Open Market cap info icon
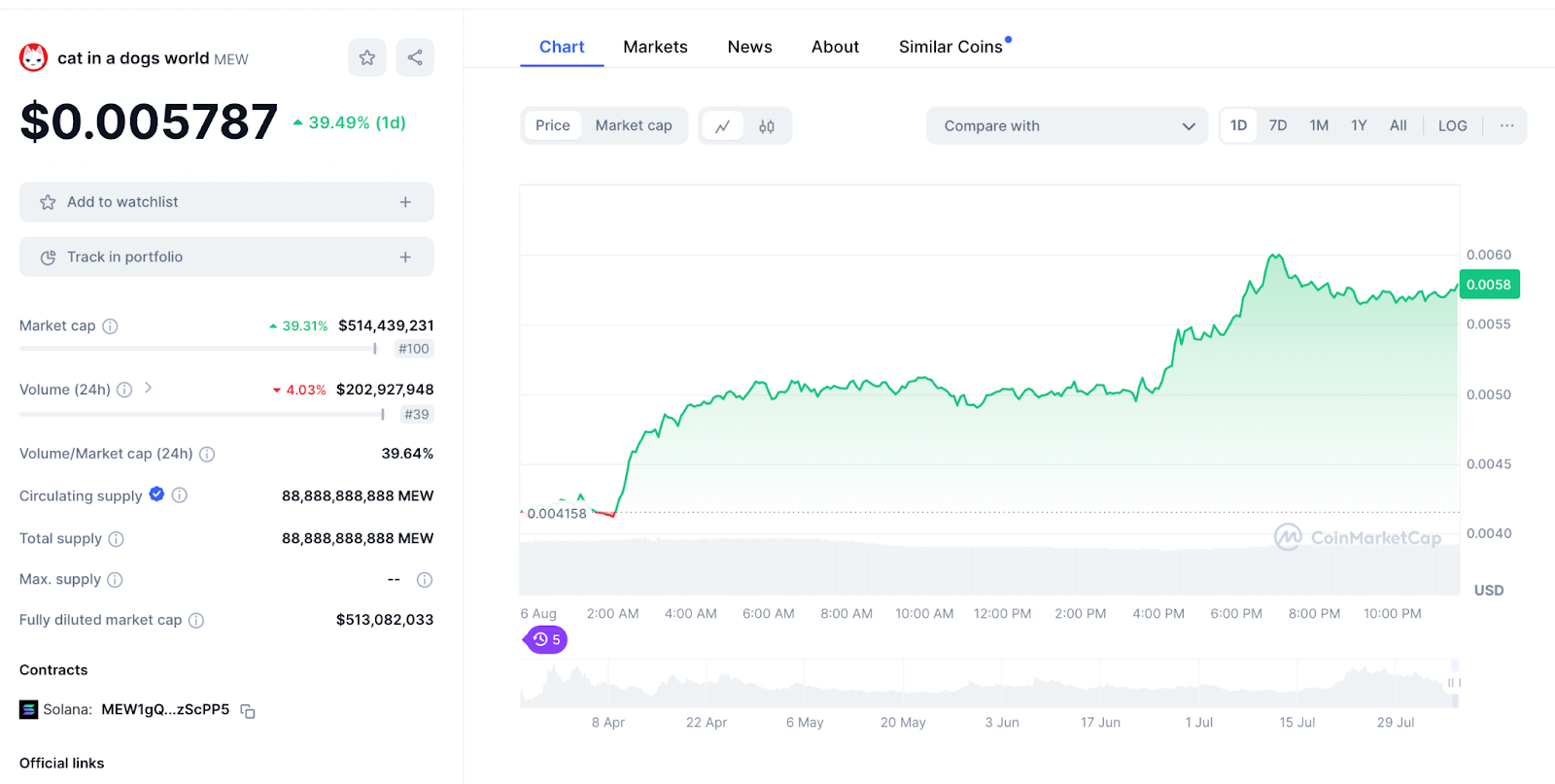 [110, 326]
